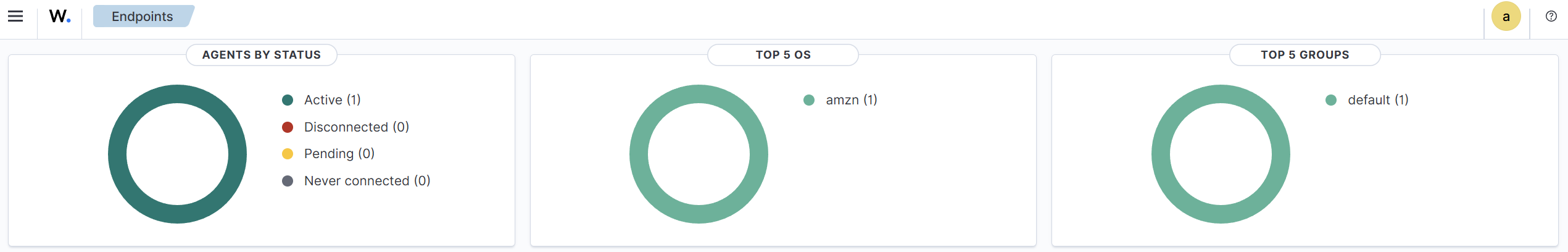Image resolution: width=1568 pixels, height=252 pixels.
Task: Click the gray Never connected dot
Action: pos(288,181)
